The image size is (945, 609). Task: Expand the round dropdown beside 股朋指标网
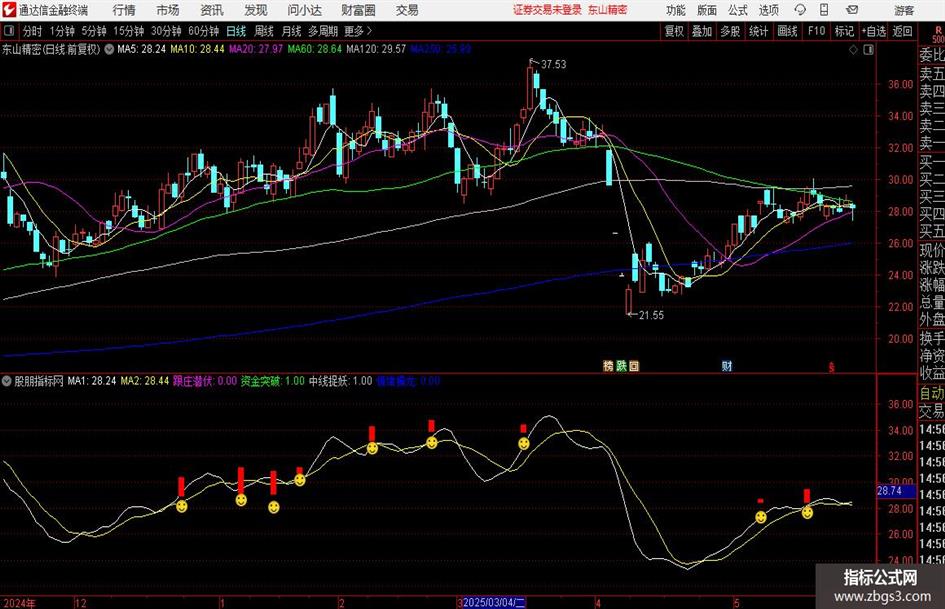7,381
